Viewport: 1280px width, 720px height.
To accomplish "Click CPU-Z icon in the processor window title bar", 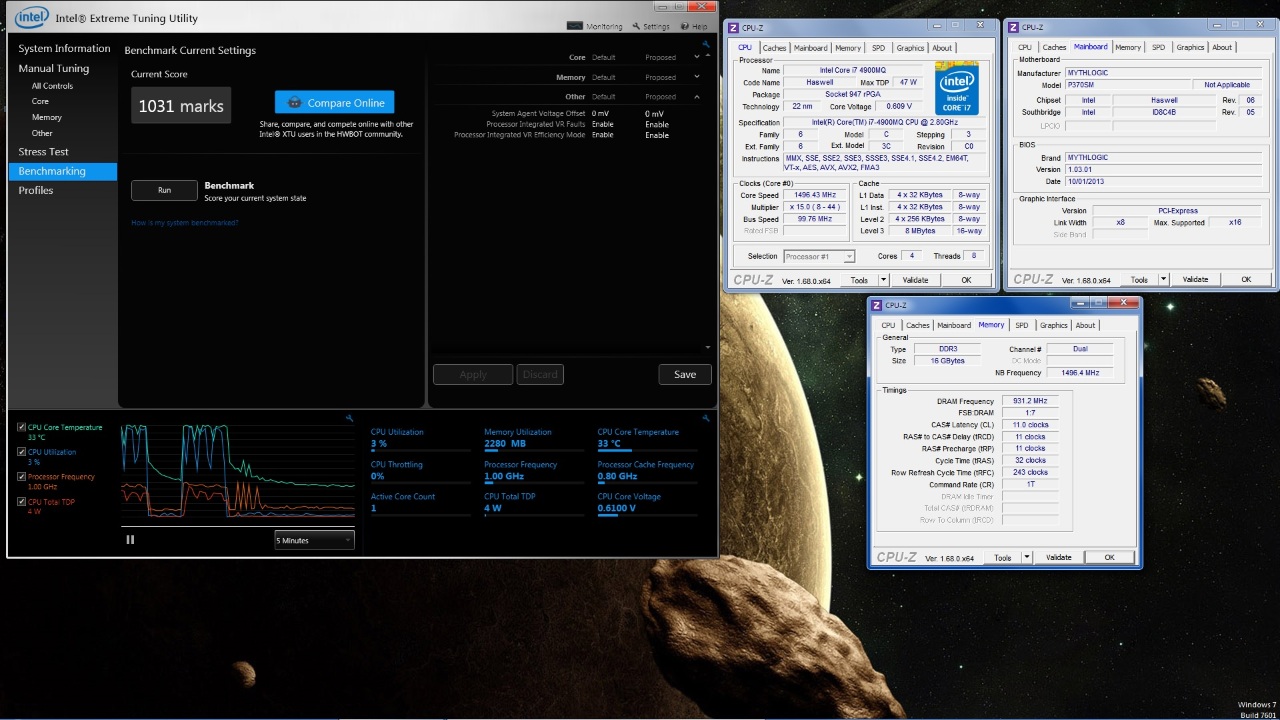I will (x=734, y=28).
